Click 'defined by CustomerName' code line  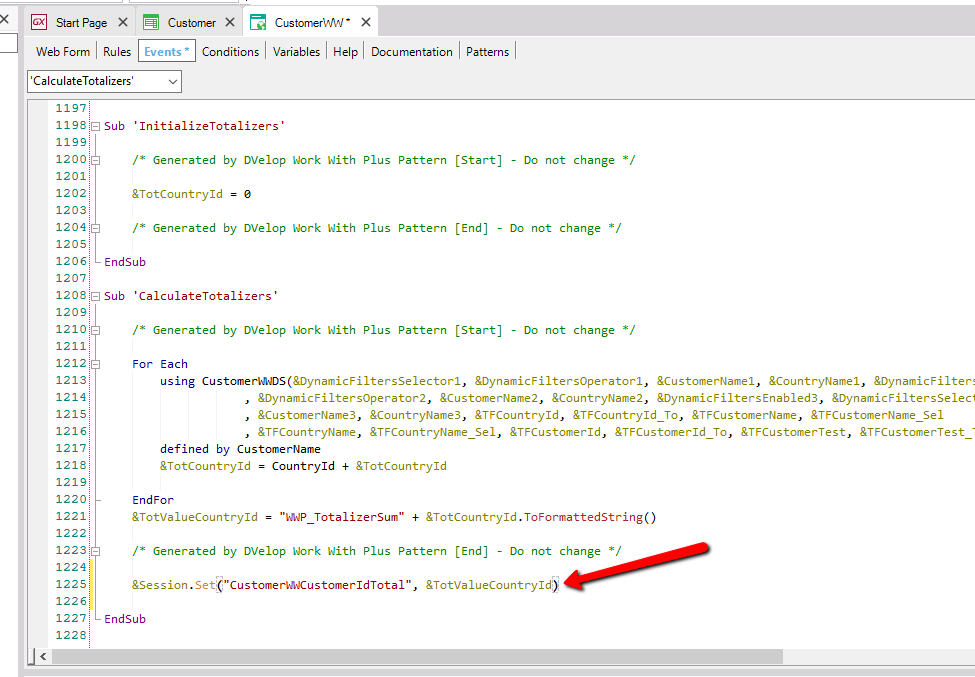(240, 449)
